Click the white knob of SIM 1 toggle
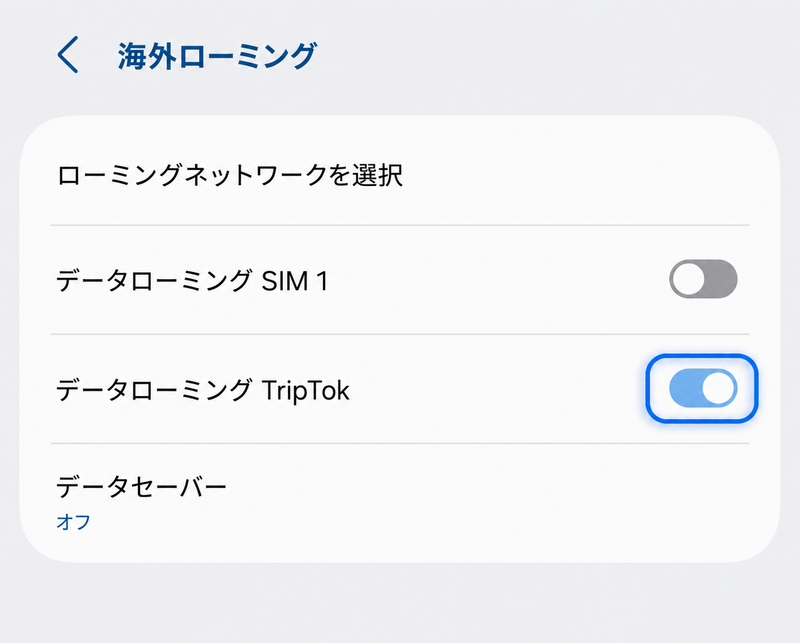 pos(688,279)
